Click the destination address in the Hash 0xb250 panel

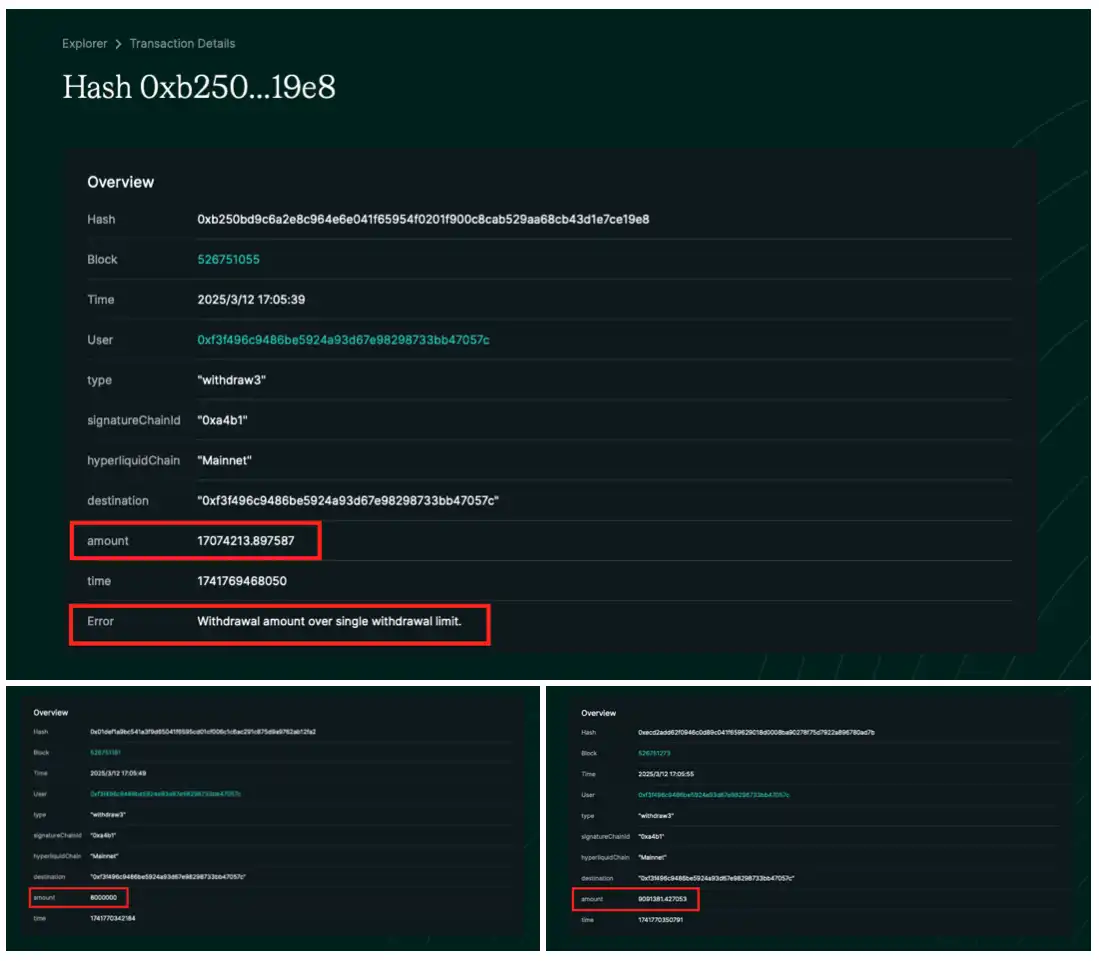click(348, 501)
